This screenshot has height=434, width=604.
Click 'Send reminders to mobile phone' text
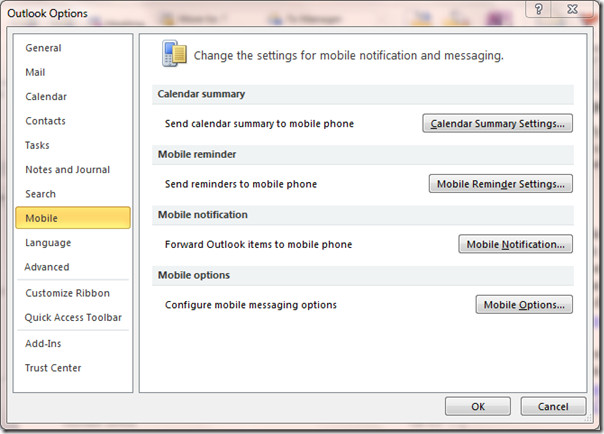241,184
